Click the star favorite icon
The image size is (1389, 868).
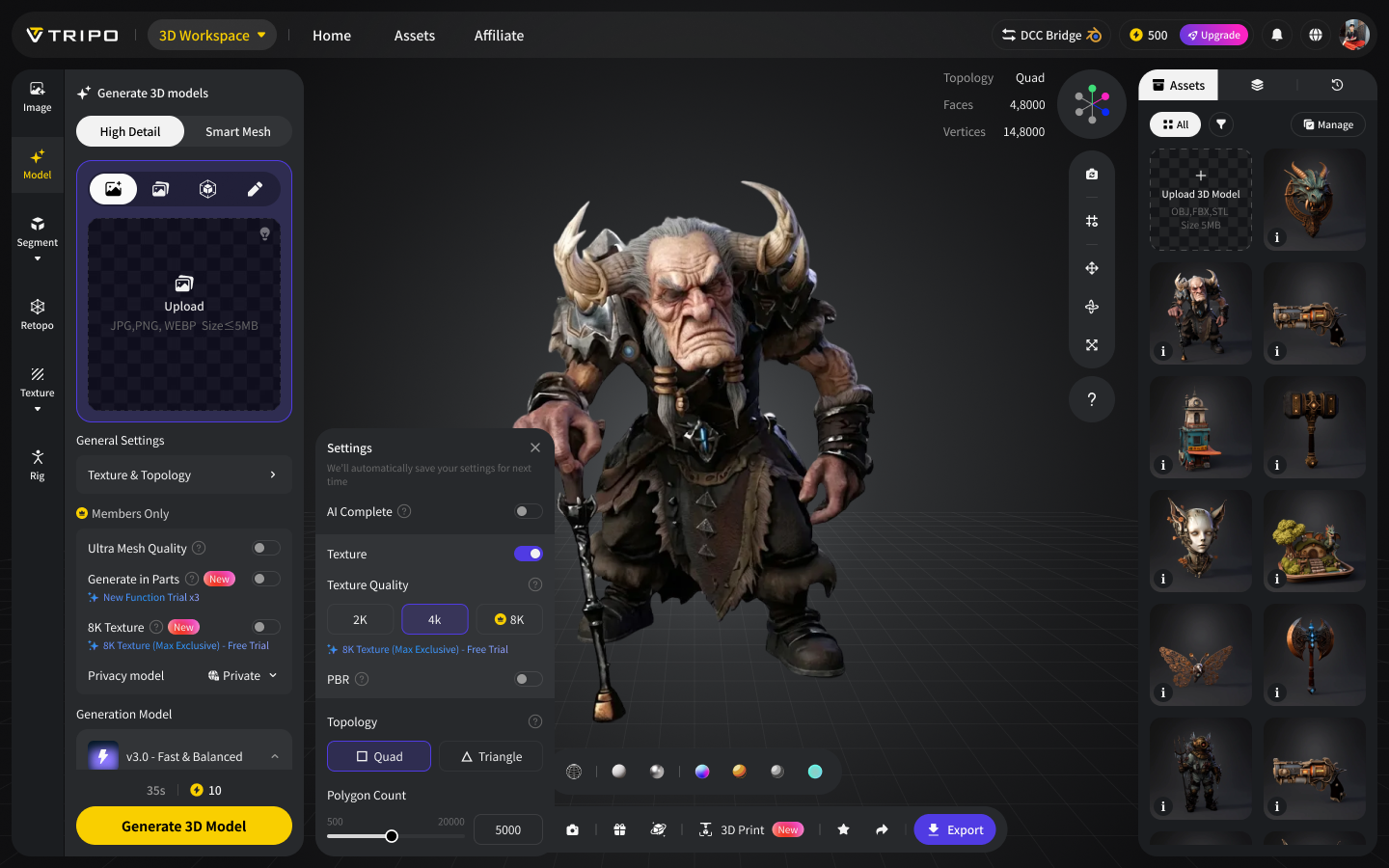coord(844,829)
